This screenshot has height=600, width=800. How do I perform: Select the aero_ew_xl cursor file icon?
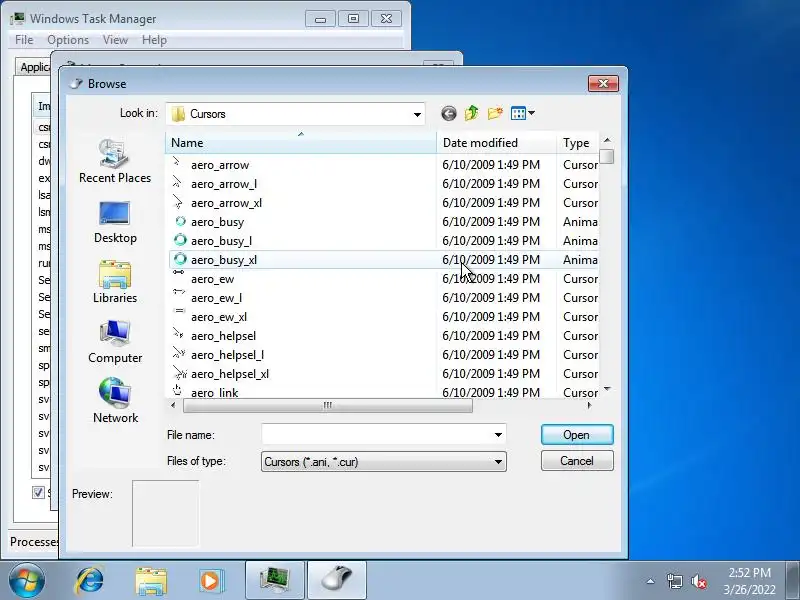[179, 311]
